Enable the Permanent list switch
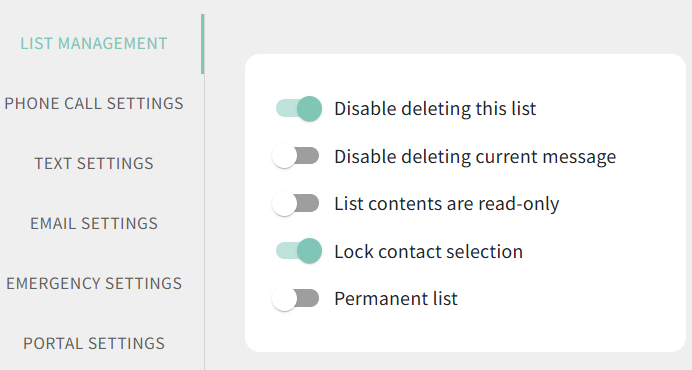Viewport: 692px width, 370px height. [x=296, y=298]
